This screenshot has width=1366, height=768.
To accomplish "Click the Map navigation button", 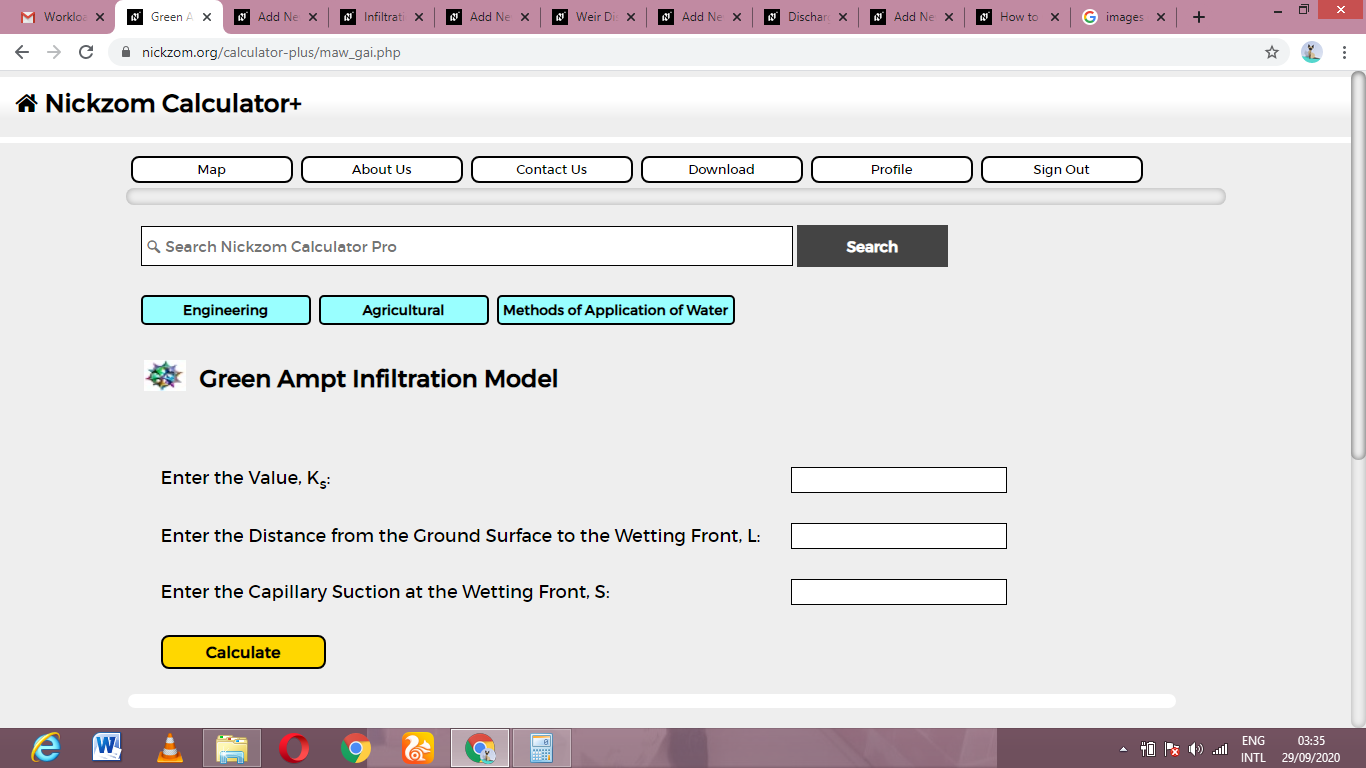I will click(212, 169).
